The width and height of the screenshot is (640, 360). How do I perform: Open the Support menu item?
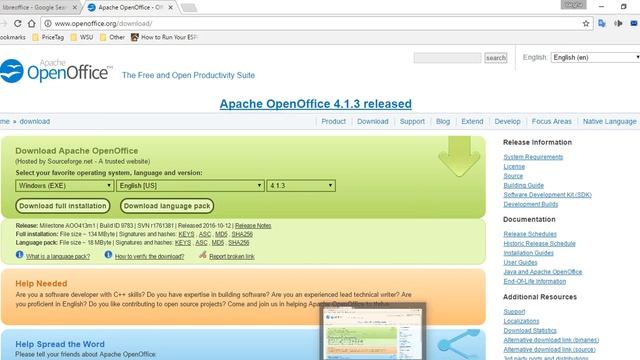(412, 122)
